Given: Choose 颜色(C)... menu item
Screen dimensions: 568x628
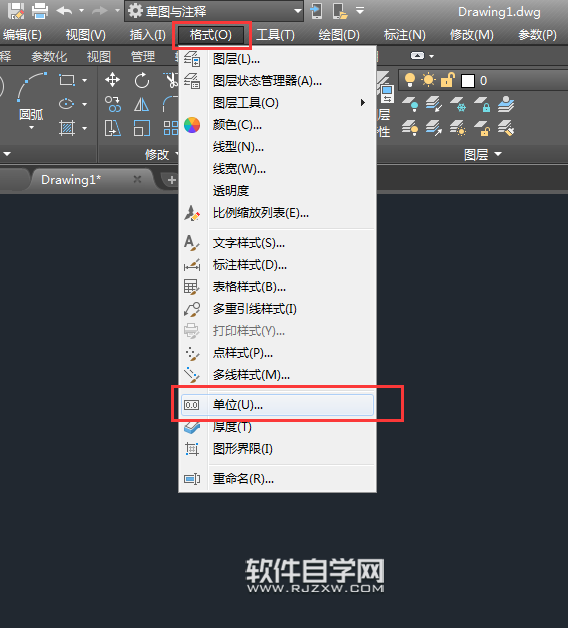Looking at the screenshot, I should click(x=277, y=125).
